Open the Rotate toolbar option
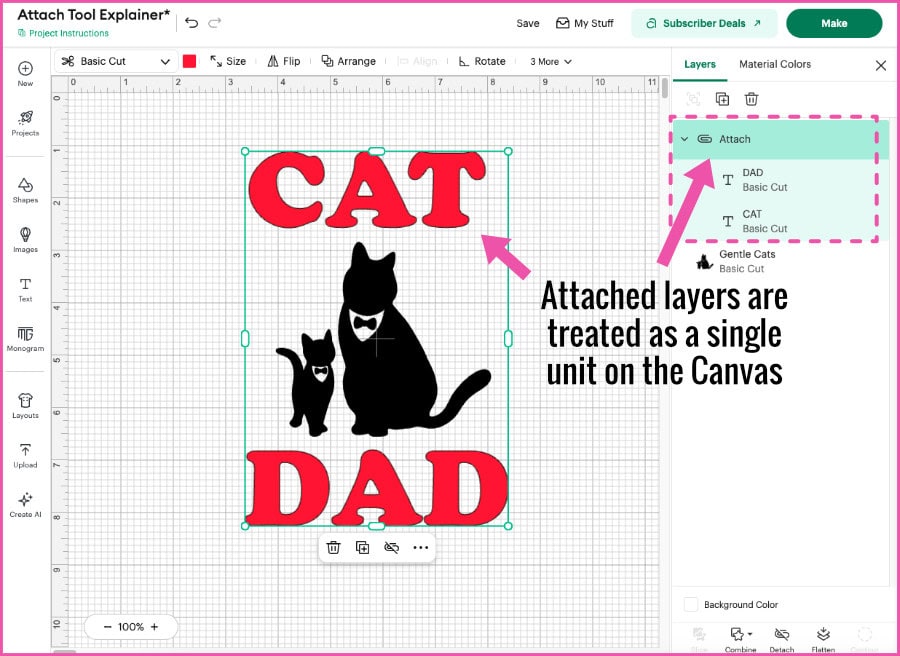 [x=482, y=61]
